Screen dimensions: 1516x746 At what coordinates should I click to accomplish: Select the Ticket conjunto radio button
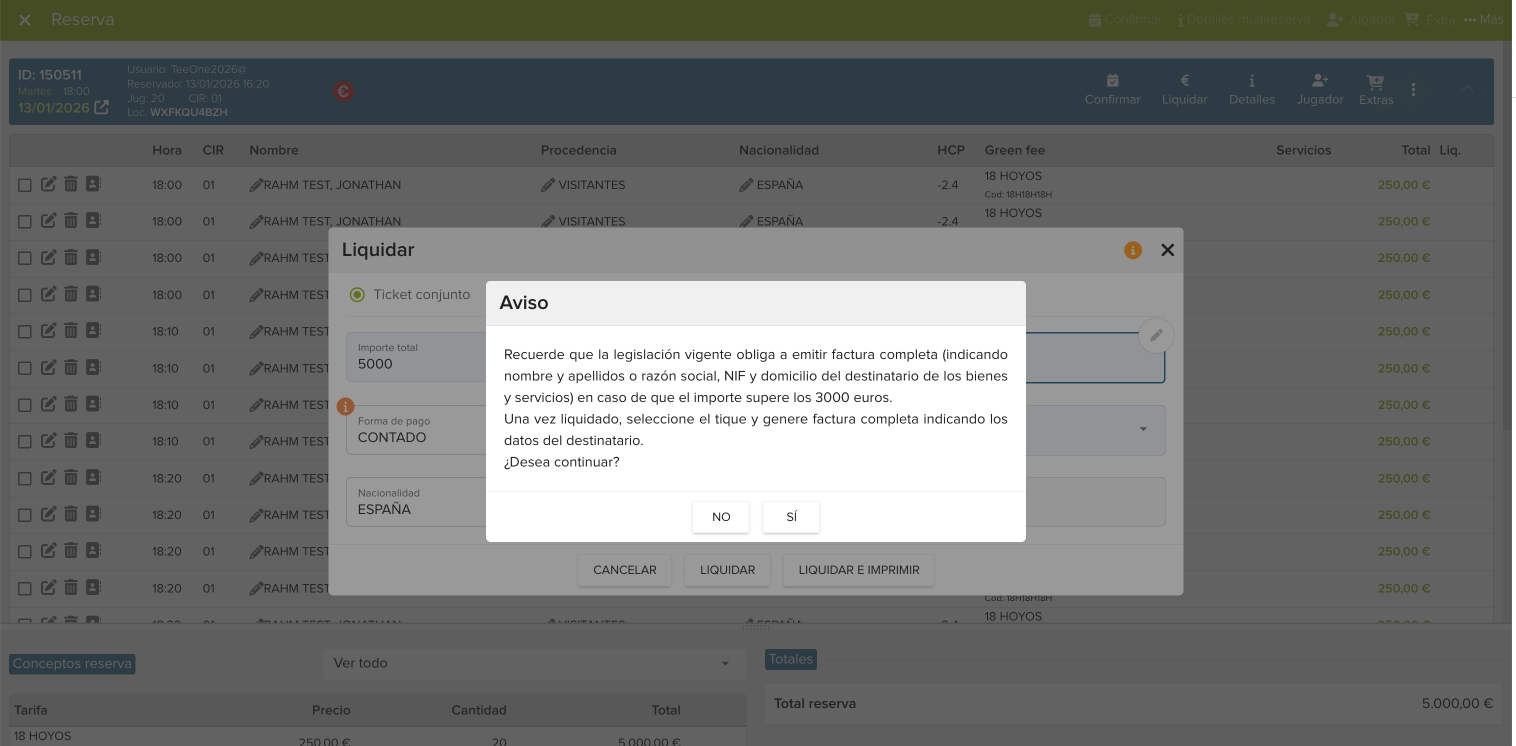coord(357,295)
